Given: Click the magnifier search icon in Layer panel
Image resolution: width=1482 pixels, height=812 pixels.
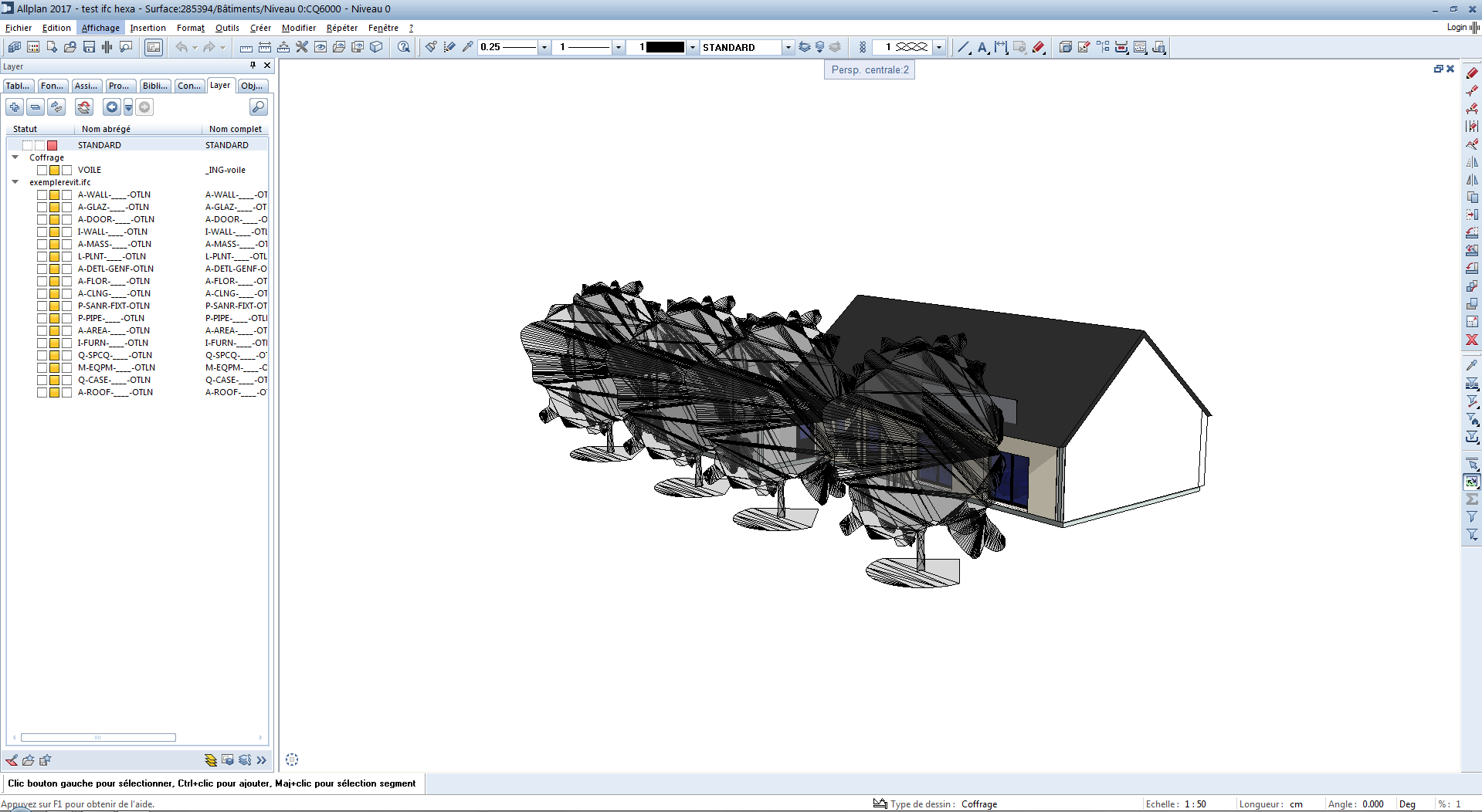Looking at the screenshot, I should (259, 107).
